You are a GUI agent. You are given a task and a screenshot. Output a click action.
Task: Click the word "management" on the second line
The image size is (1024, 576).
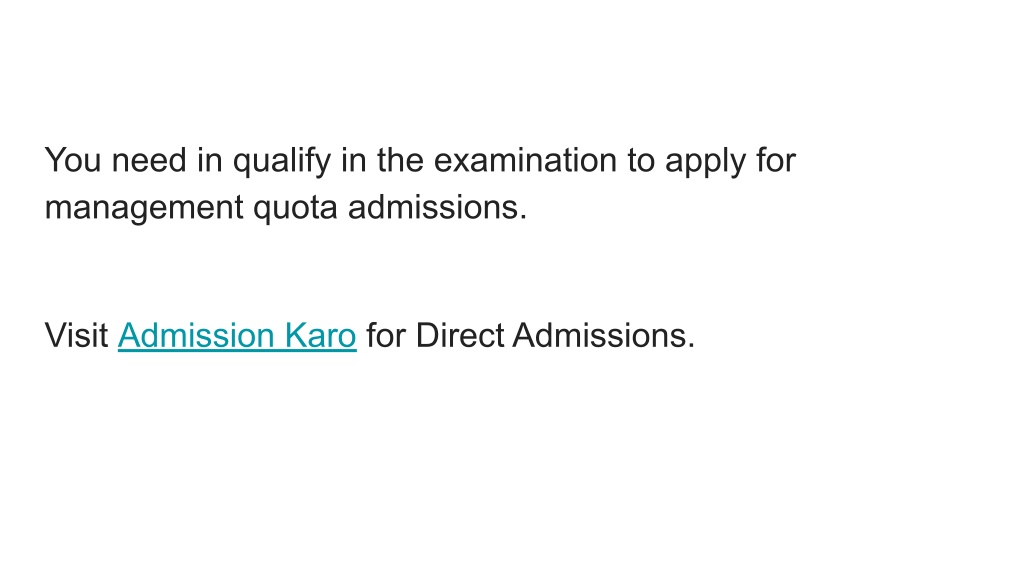pyautogui.click(x=144, y=209)
